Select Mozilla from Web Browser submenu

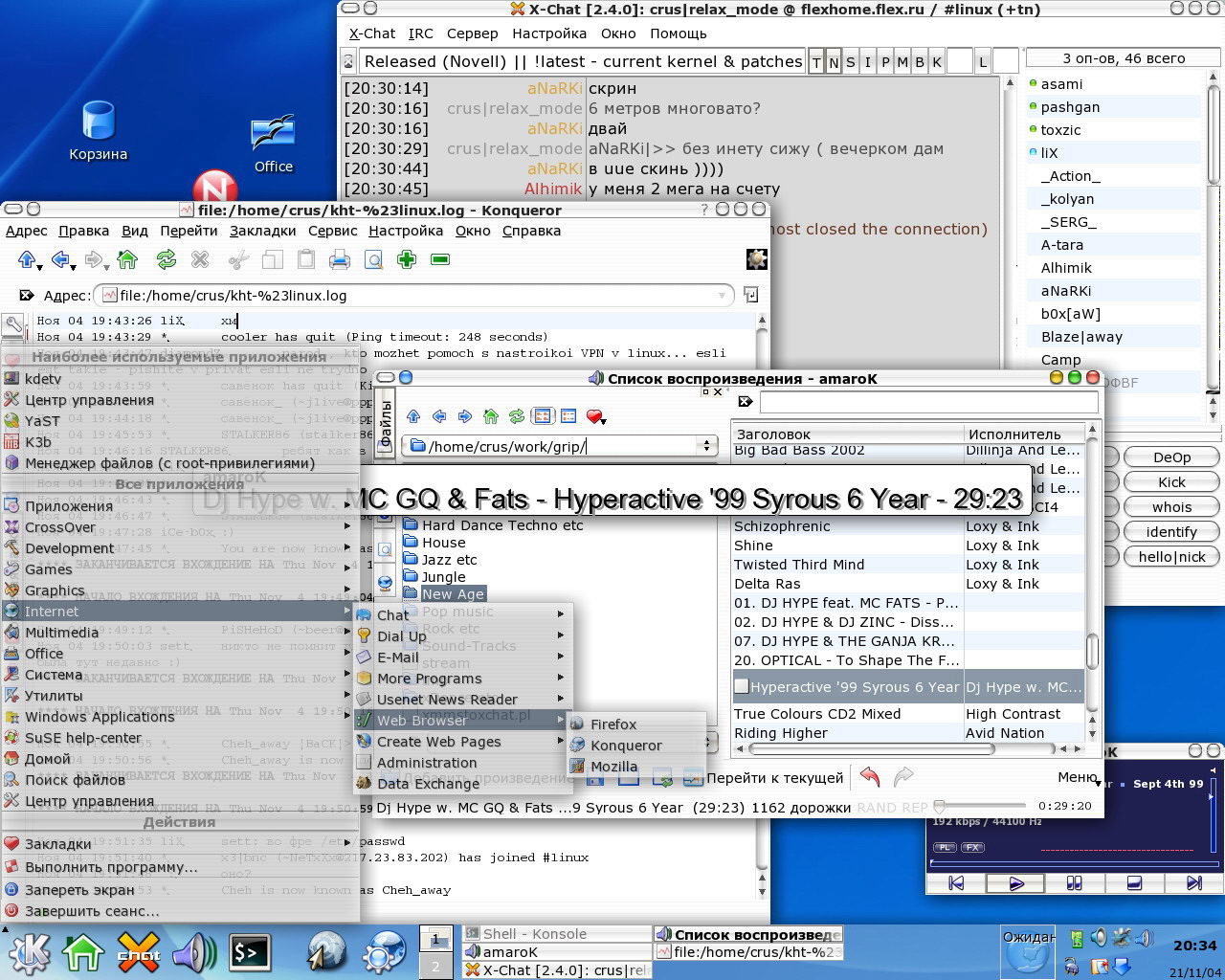coord(636,767)
